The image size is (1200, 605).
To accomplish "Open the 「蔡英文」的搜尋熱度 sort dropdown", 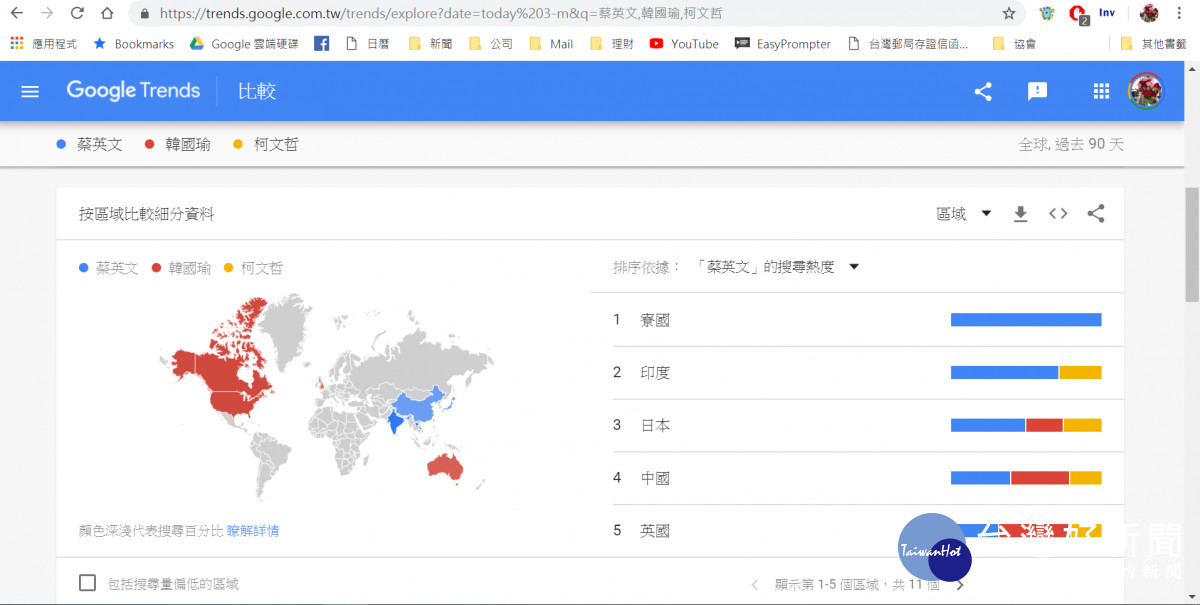I will (x=778, y=267).
